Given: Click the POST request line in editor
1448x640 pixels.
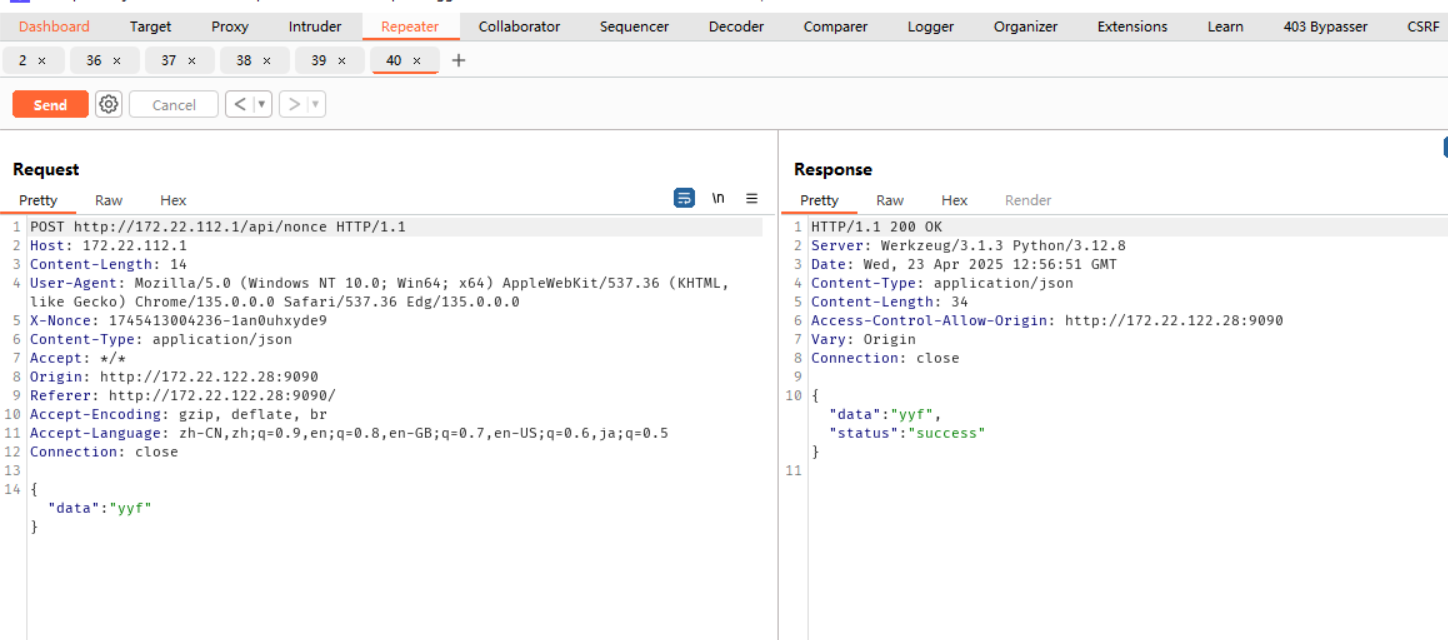Looking at the screenshot, I should [218, 227].
